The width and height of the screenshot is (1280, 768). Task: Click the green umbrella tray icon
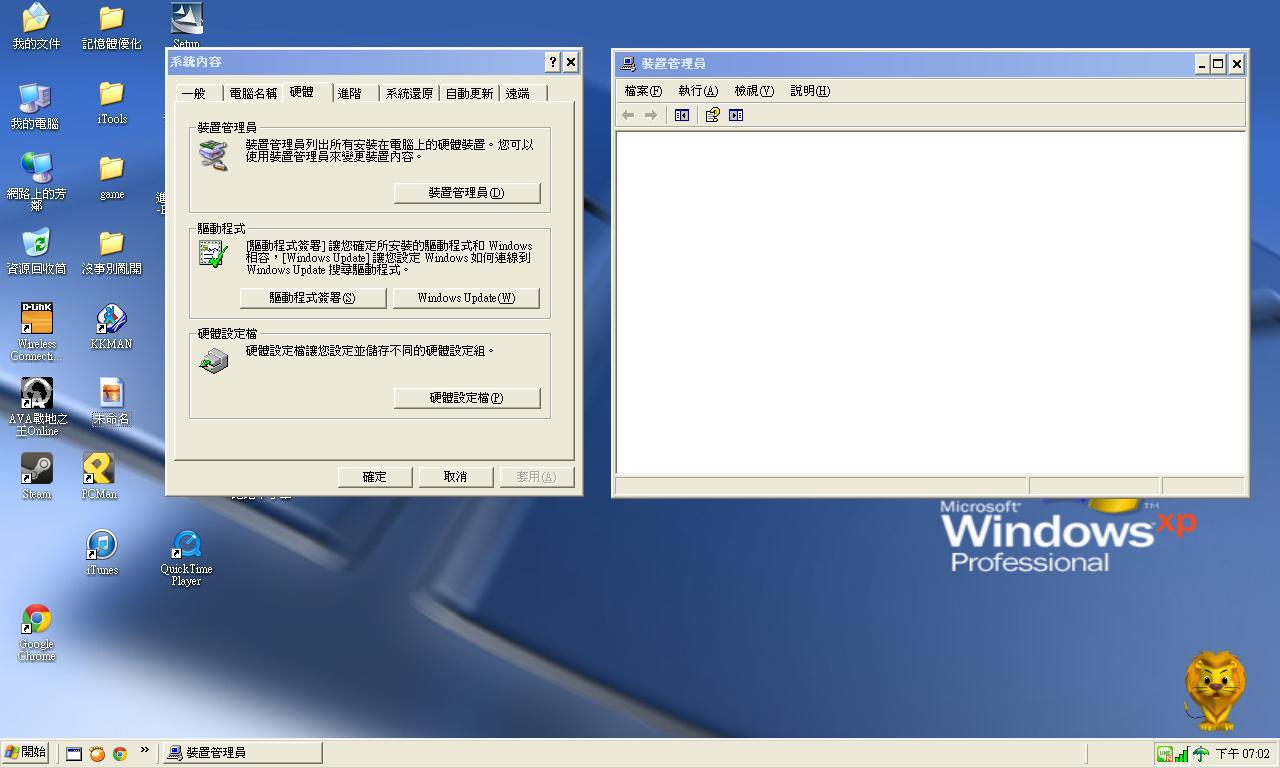coord(1201,755)
